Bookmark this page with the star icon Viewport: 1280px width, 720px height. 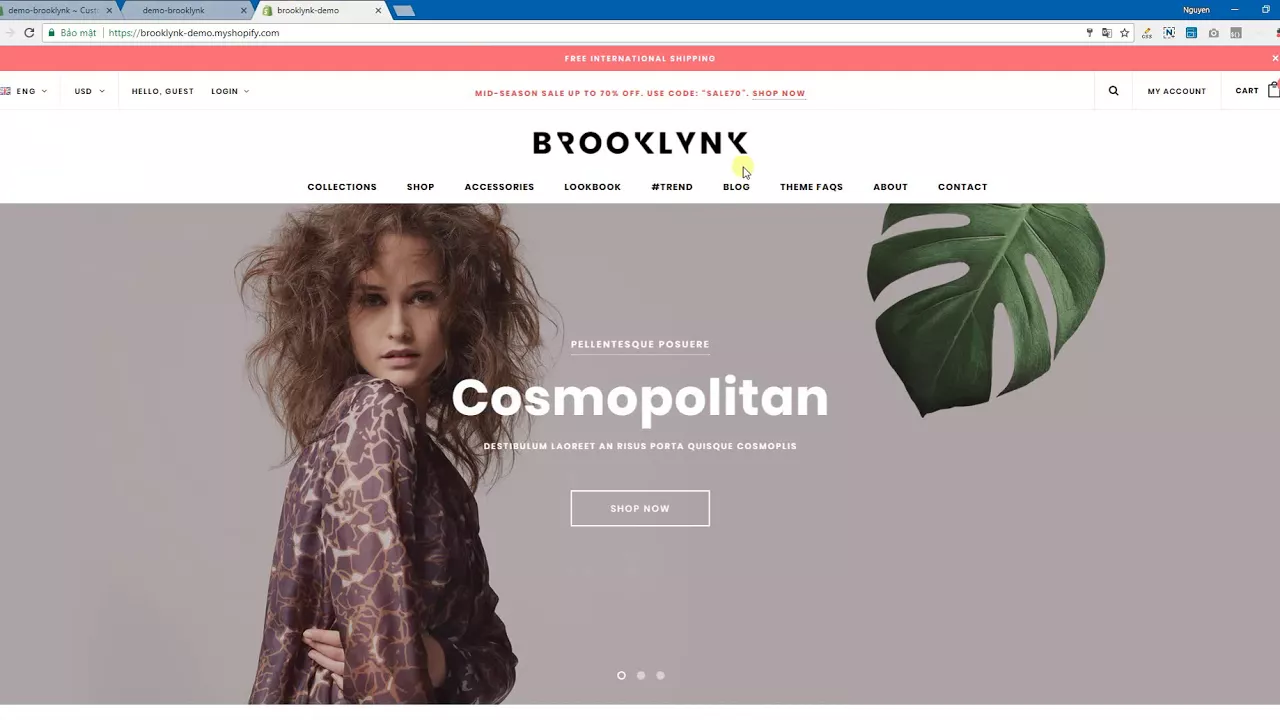pos(1124,33)
